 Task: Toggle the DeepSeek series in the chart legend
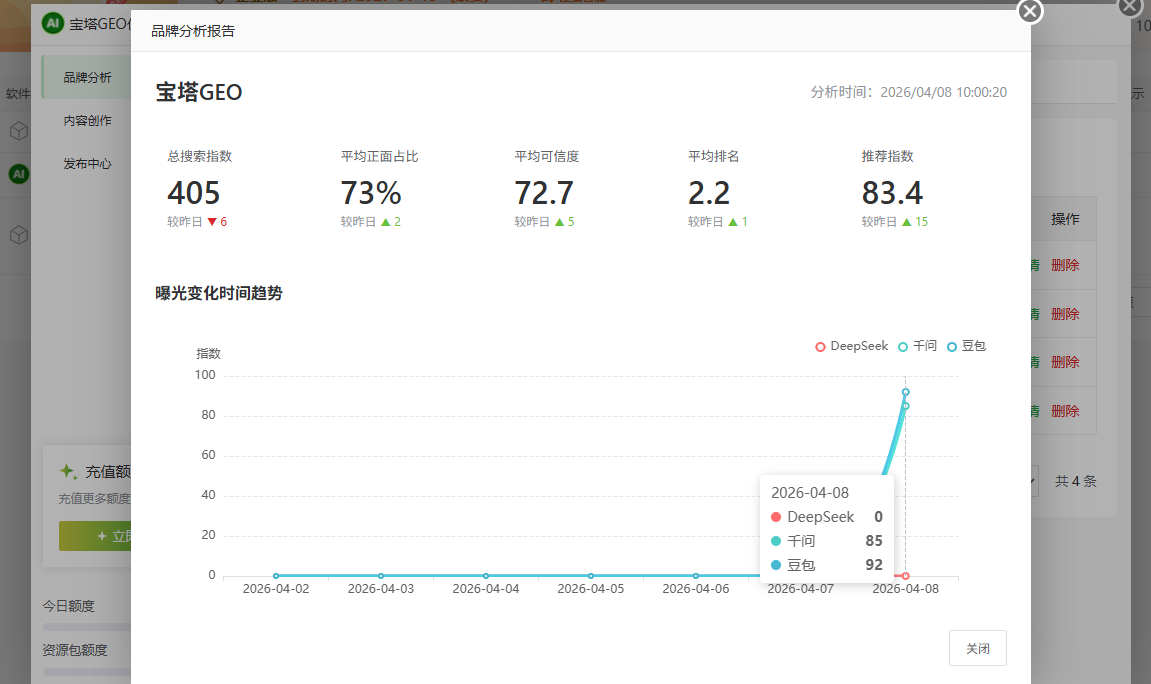[x=851, y=346]
